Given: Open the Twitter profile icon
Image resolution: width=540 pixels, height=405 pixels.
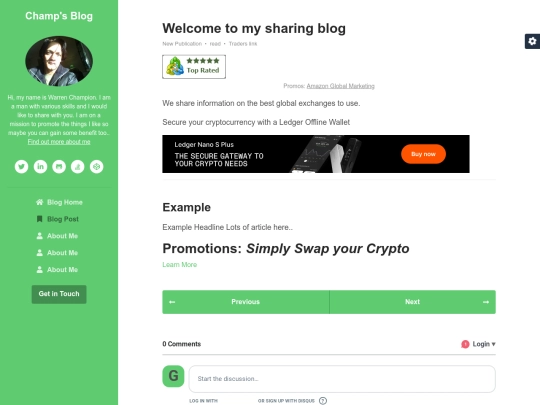Looking at the screenshot, I should click(x=21, y=167).
